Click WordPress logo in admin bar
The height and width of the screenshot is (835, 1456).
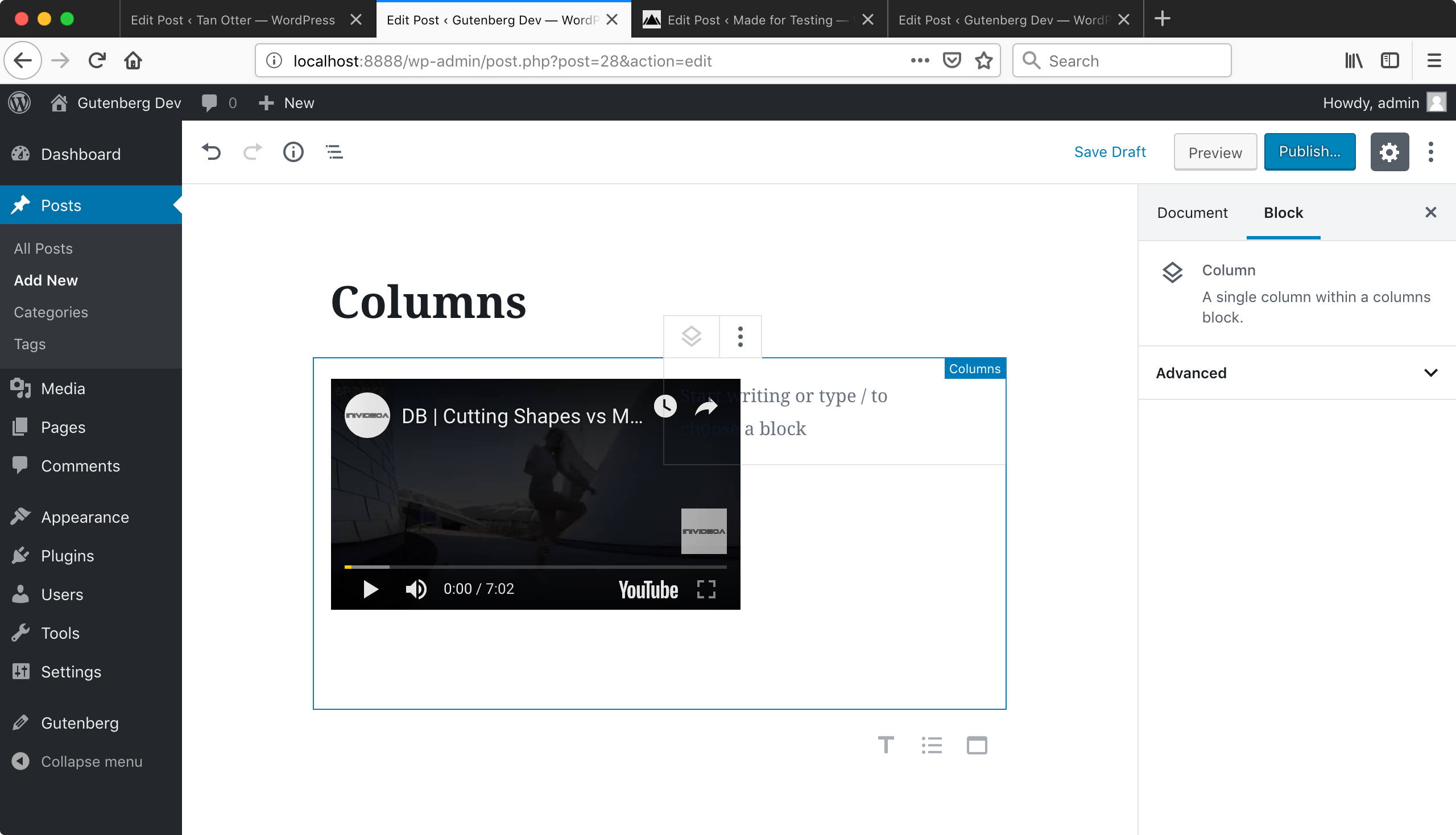point(19,102)
